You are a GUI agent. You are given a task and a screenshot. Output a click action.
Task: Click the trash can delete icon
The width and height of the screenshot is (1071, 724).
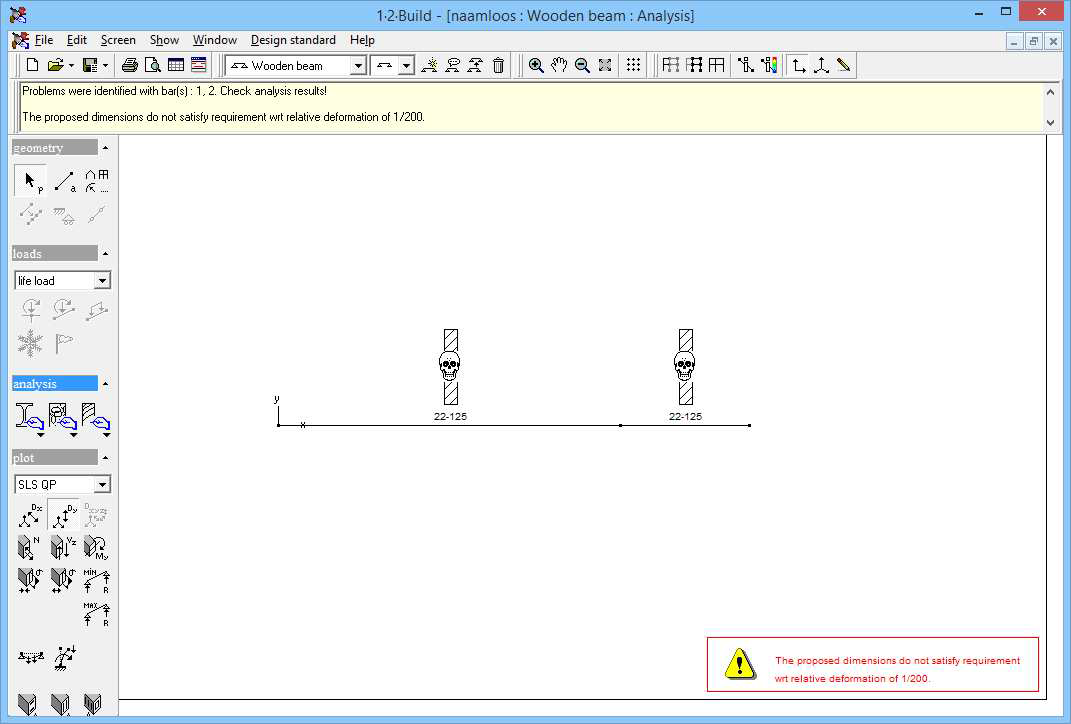pos(498,65)
